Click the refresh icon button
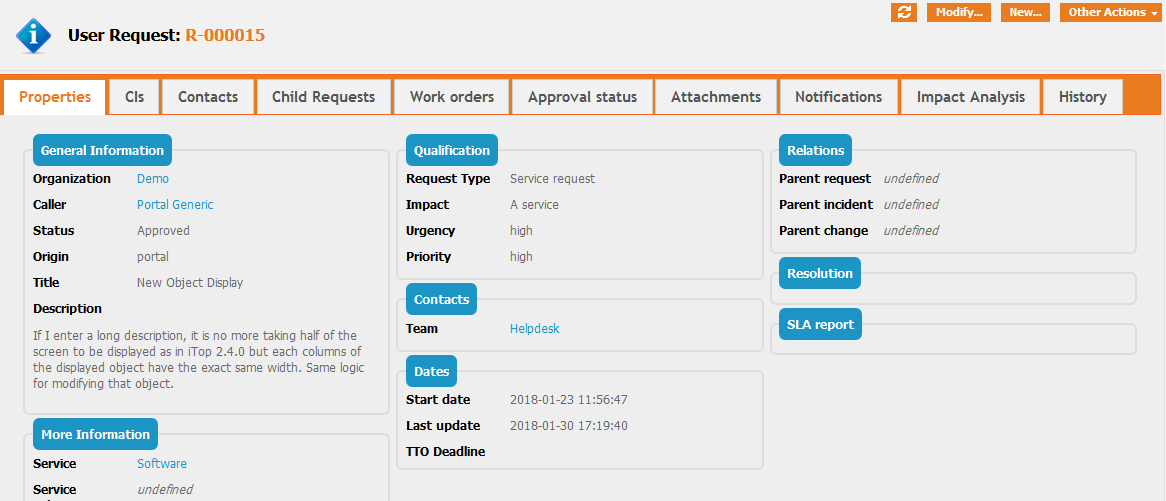This screenshot has width=1166, height=501. click(x=904, y=12)
